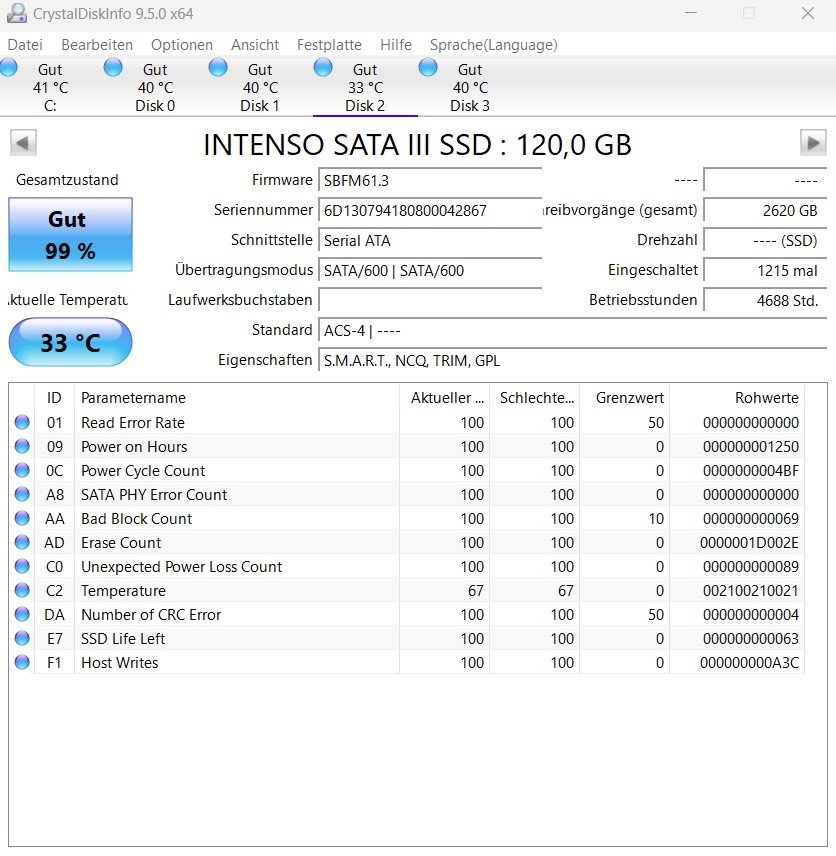This screenshot has width=836, height=856.
Task: Click the previous disk left arrow
Action: pyautogui.click(x=23, y=143)
